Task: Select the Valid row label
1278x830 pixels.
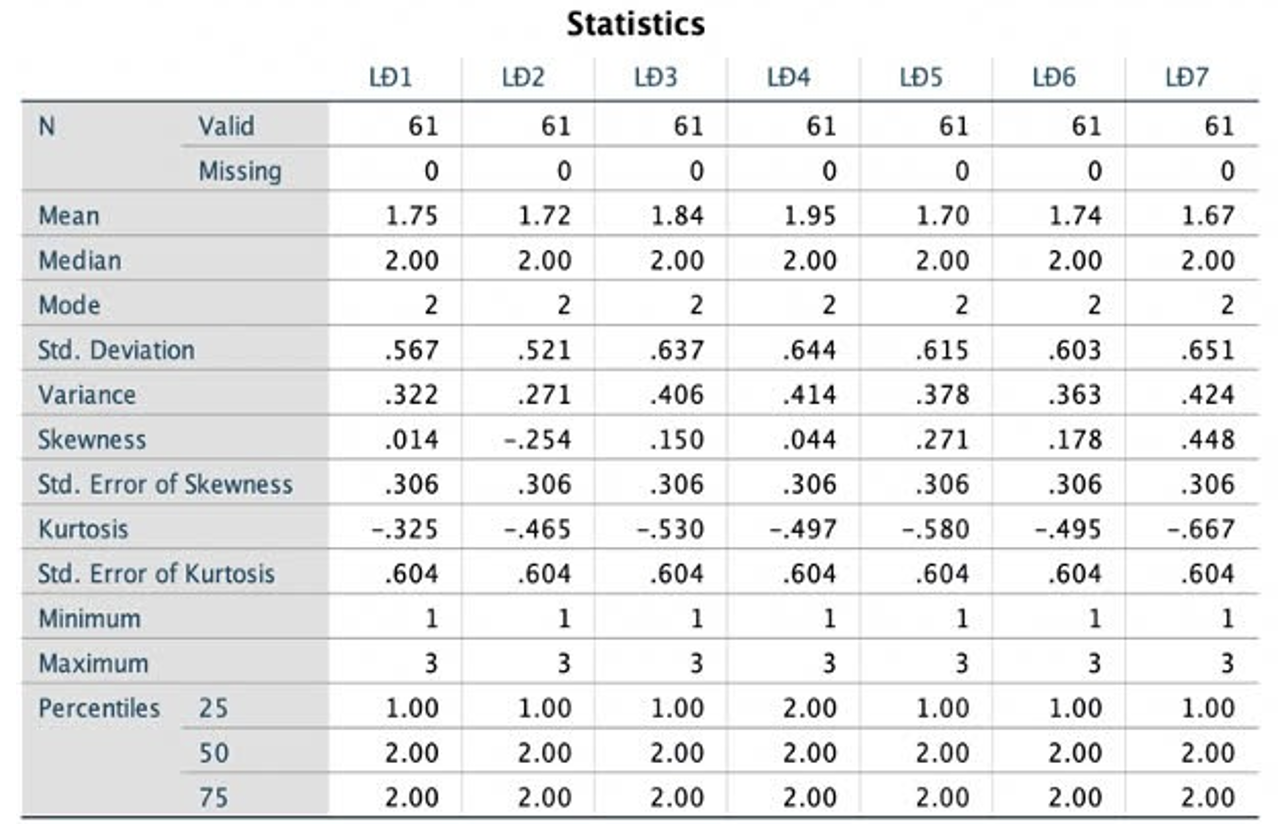Action: (226, 126)
